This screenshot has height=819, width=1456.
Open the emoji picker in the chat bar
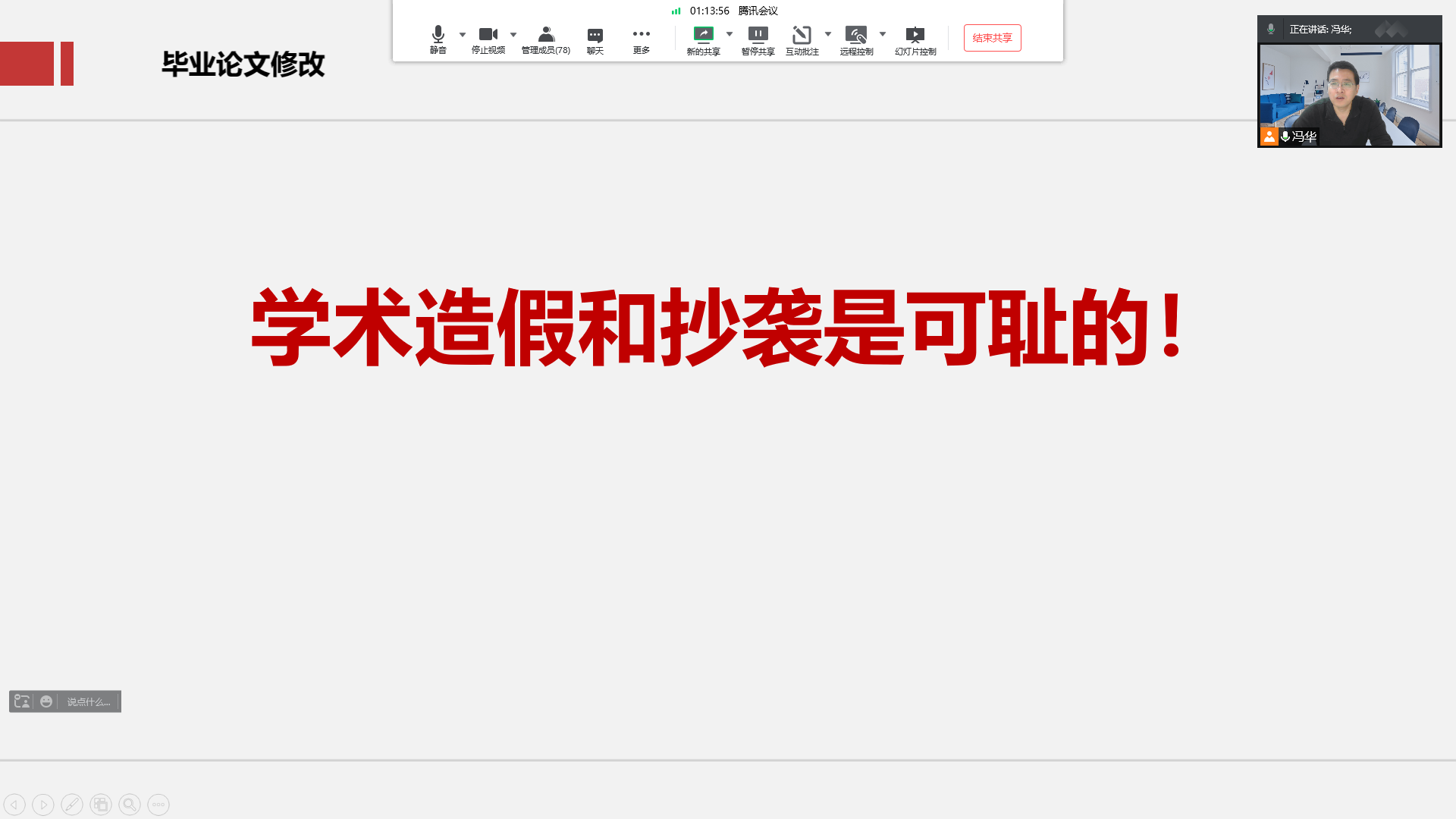click(x=46, y=701)
